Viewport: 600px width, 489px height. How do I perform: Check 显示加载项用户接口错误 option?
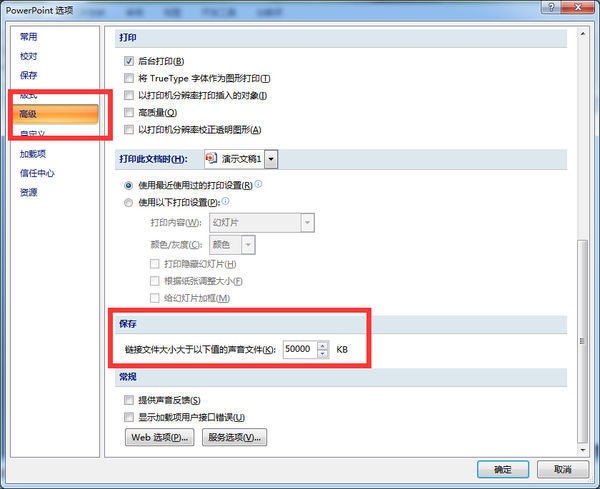(128, 417)
